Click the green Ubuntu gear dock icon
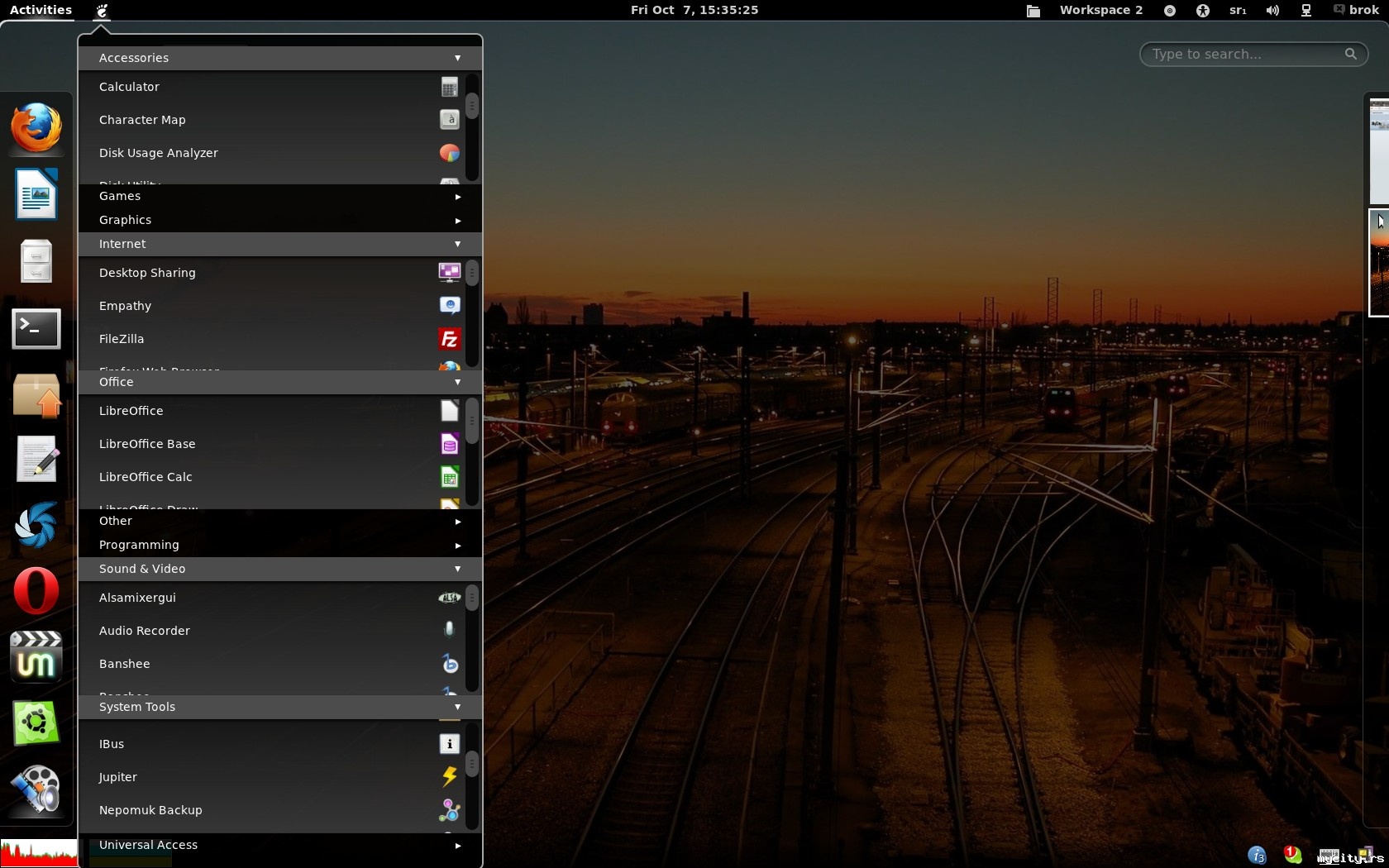1389x868 pixels. pos(36,723)
